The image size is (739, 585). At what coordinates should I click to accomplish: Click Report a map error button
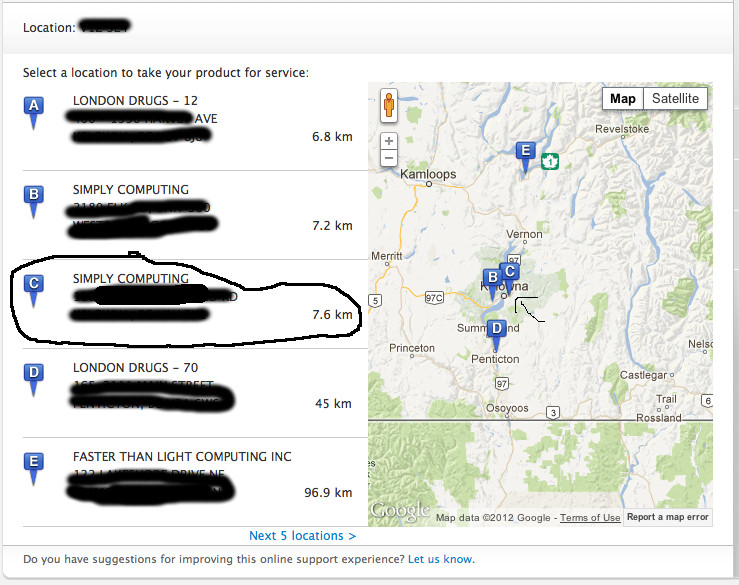[667, 517]
